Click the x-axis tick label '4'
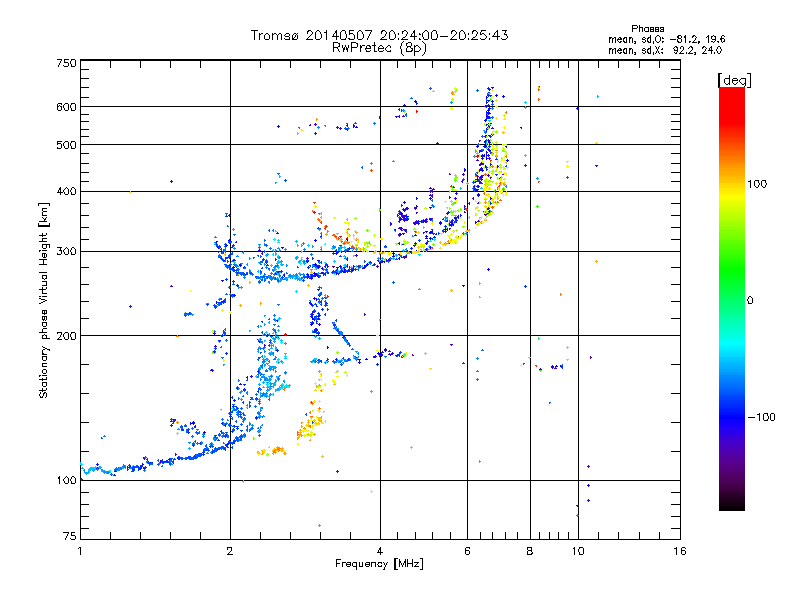800x600 pixels. [380, 551]
